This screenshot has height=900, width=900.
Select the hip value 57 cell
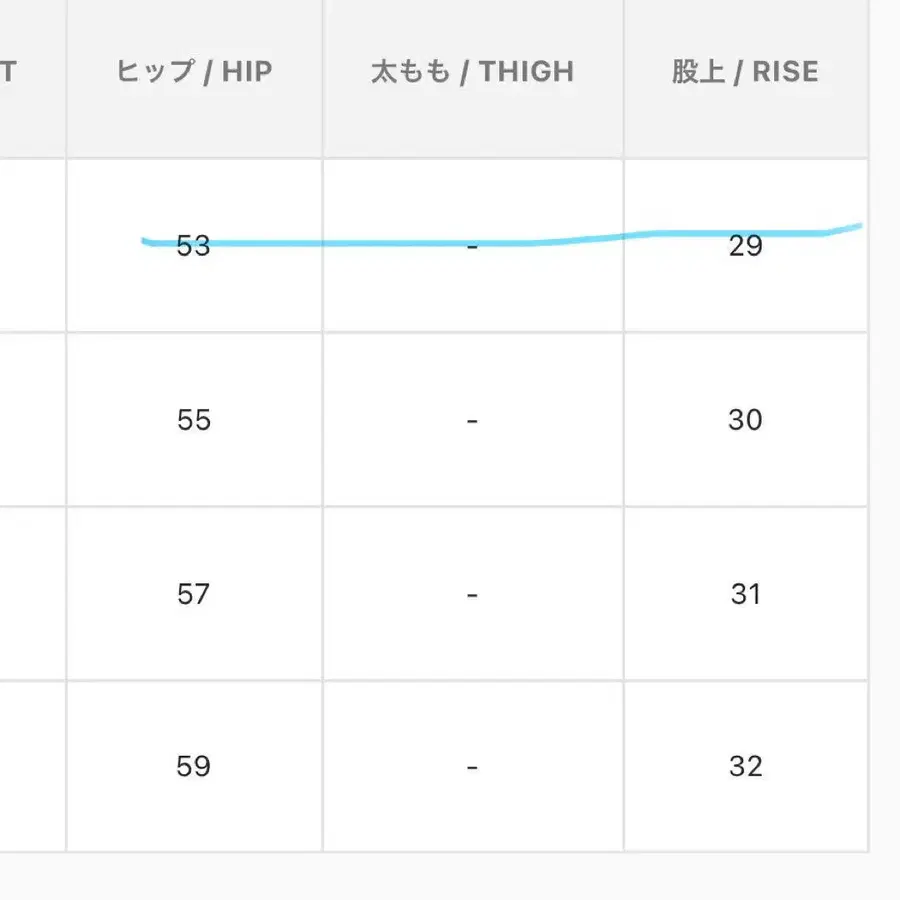click(x=194, y=593)
